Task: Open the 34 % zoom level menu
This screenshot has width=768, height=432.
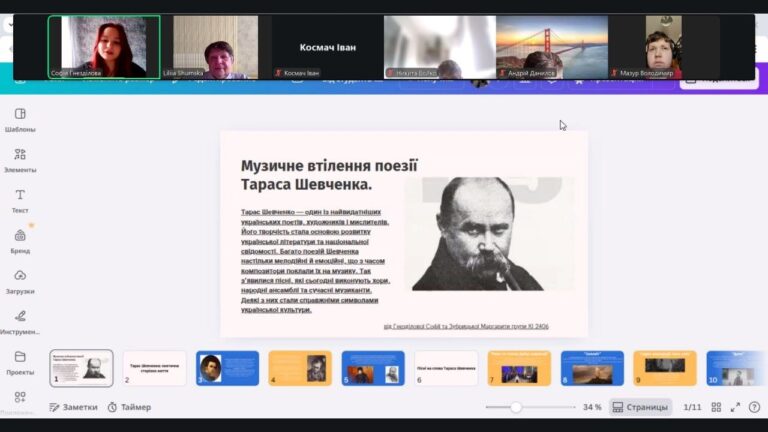Action: 592,407
